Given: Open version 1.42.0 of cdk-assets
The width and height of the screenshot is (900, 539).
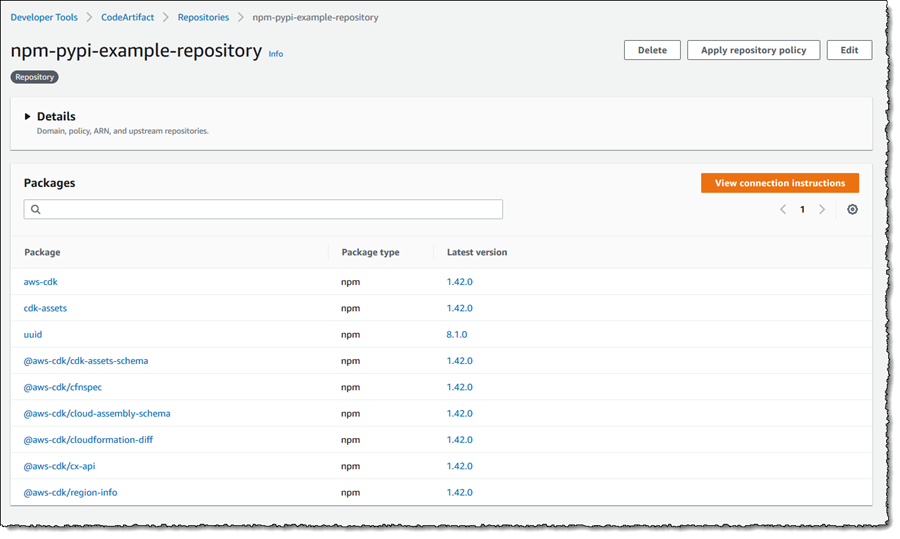Looking at the screenshot, I should pyautogui.click(x=459, y=308).
